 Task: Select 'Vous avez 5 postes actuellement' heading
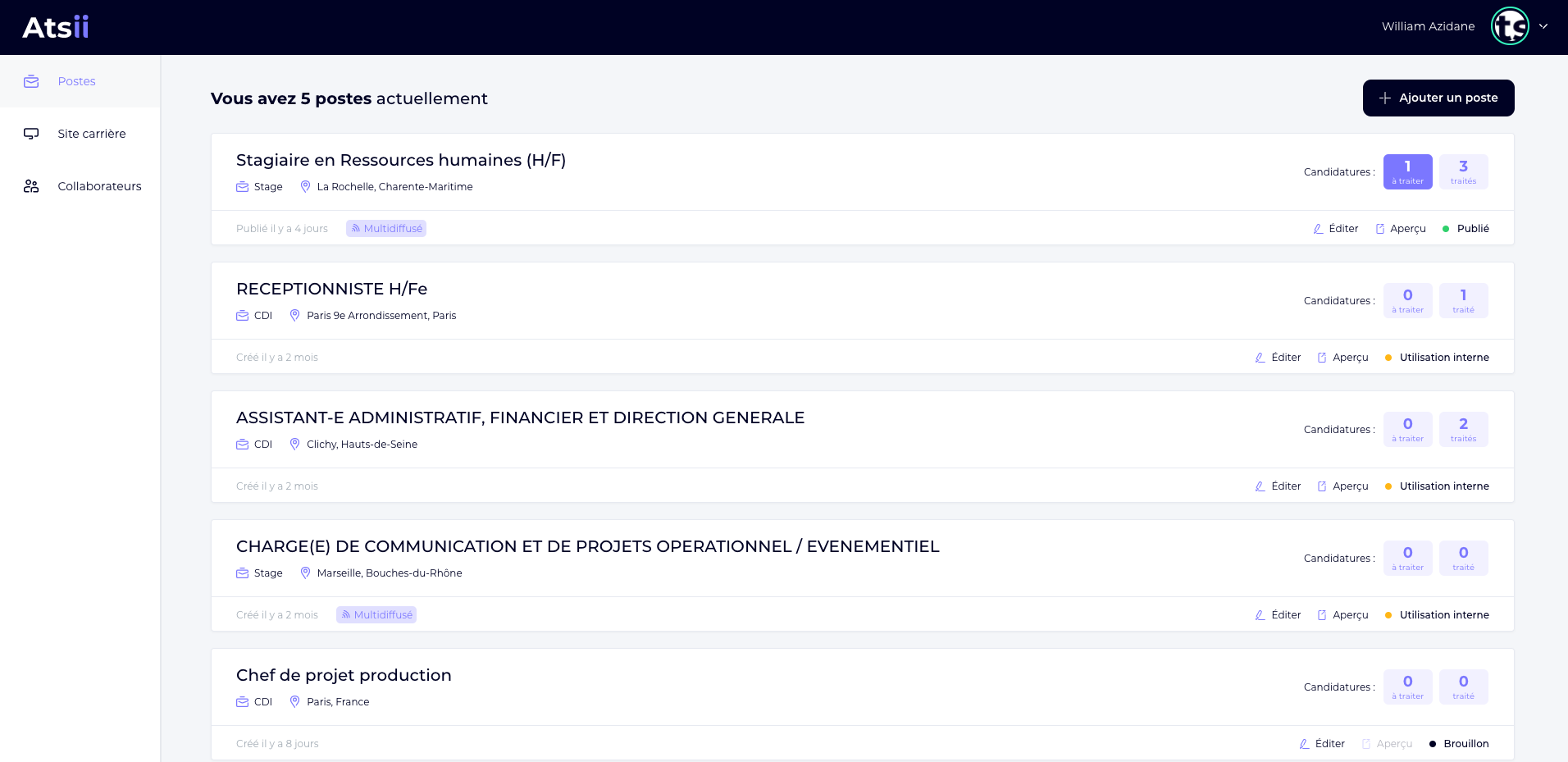[349, 98]
